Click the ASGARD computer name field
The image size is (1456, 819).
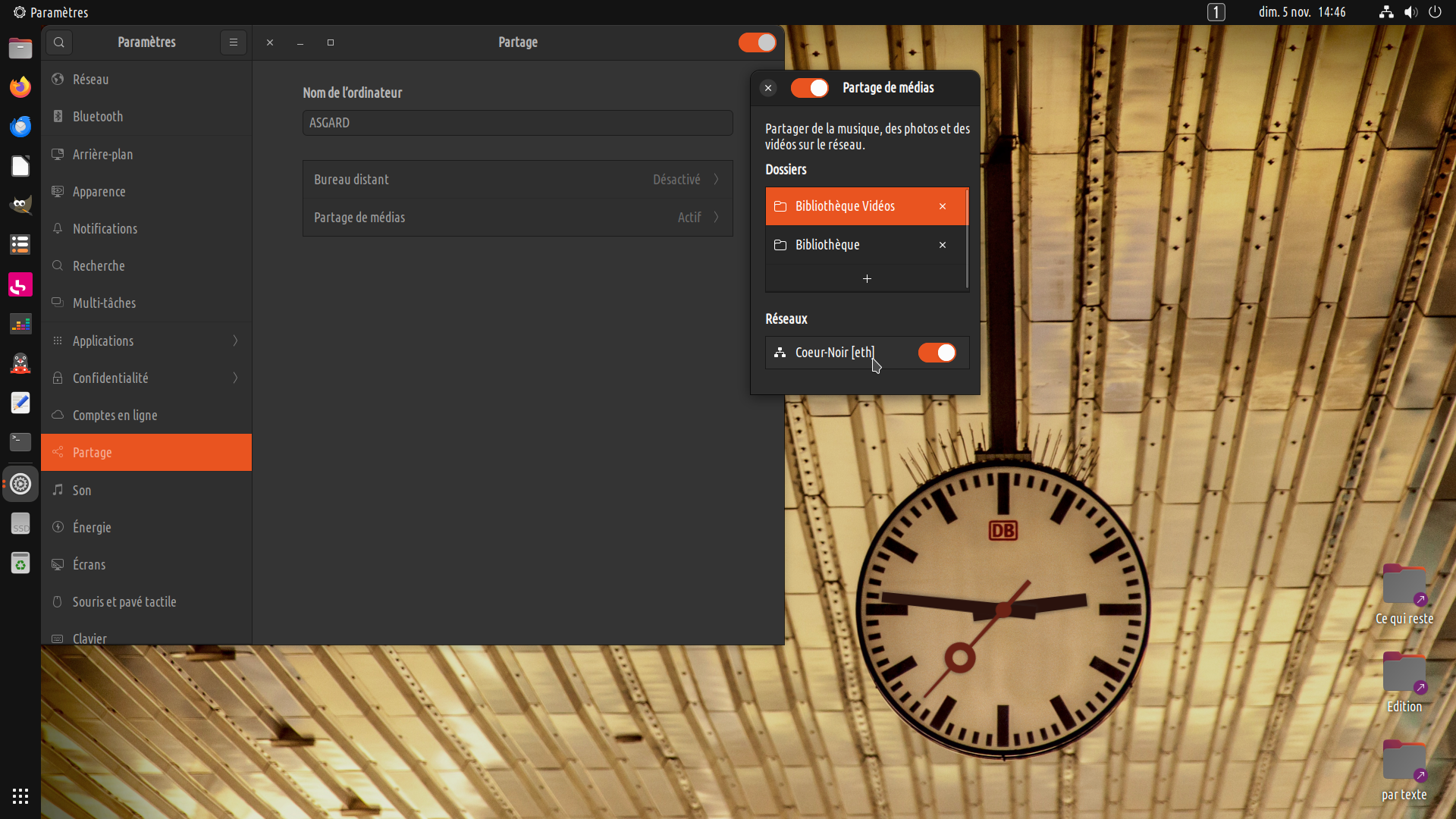(x=517, y=123)
